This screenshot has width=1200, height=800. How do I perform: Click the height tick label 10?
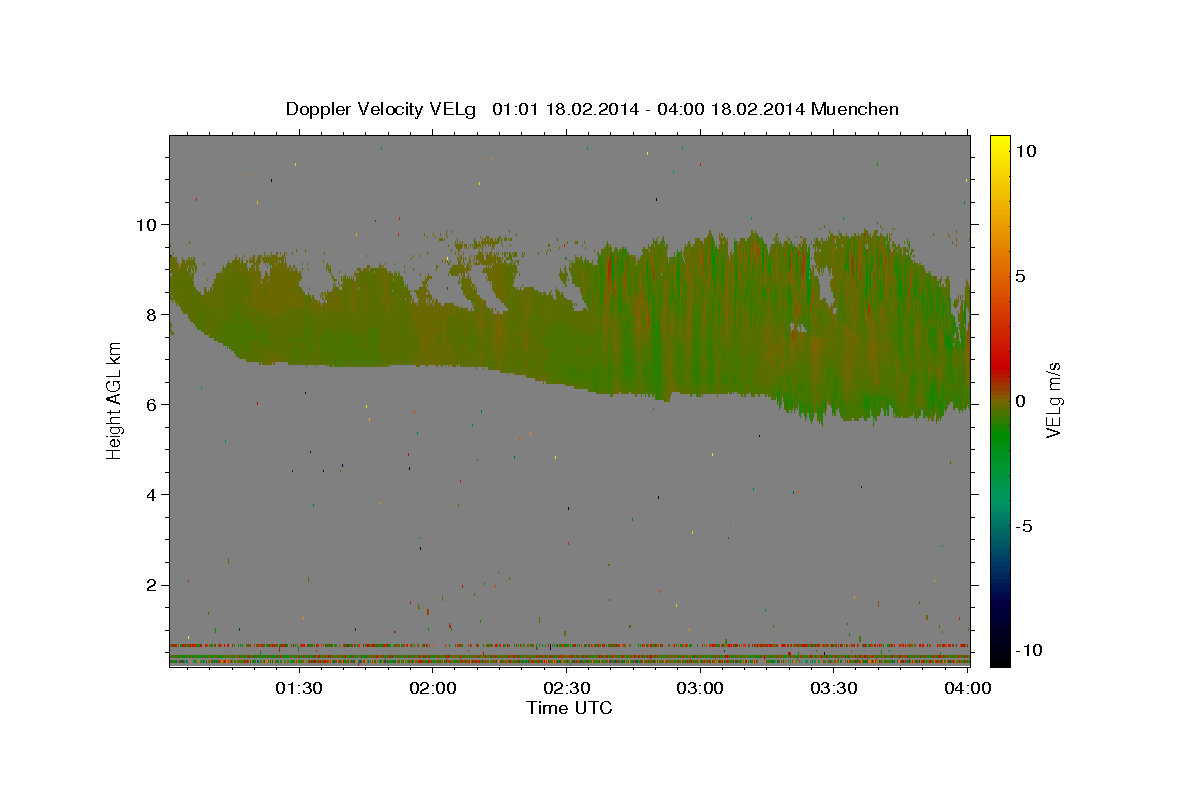147,224
